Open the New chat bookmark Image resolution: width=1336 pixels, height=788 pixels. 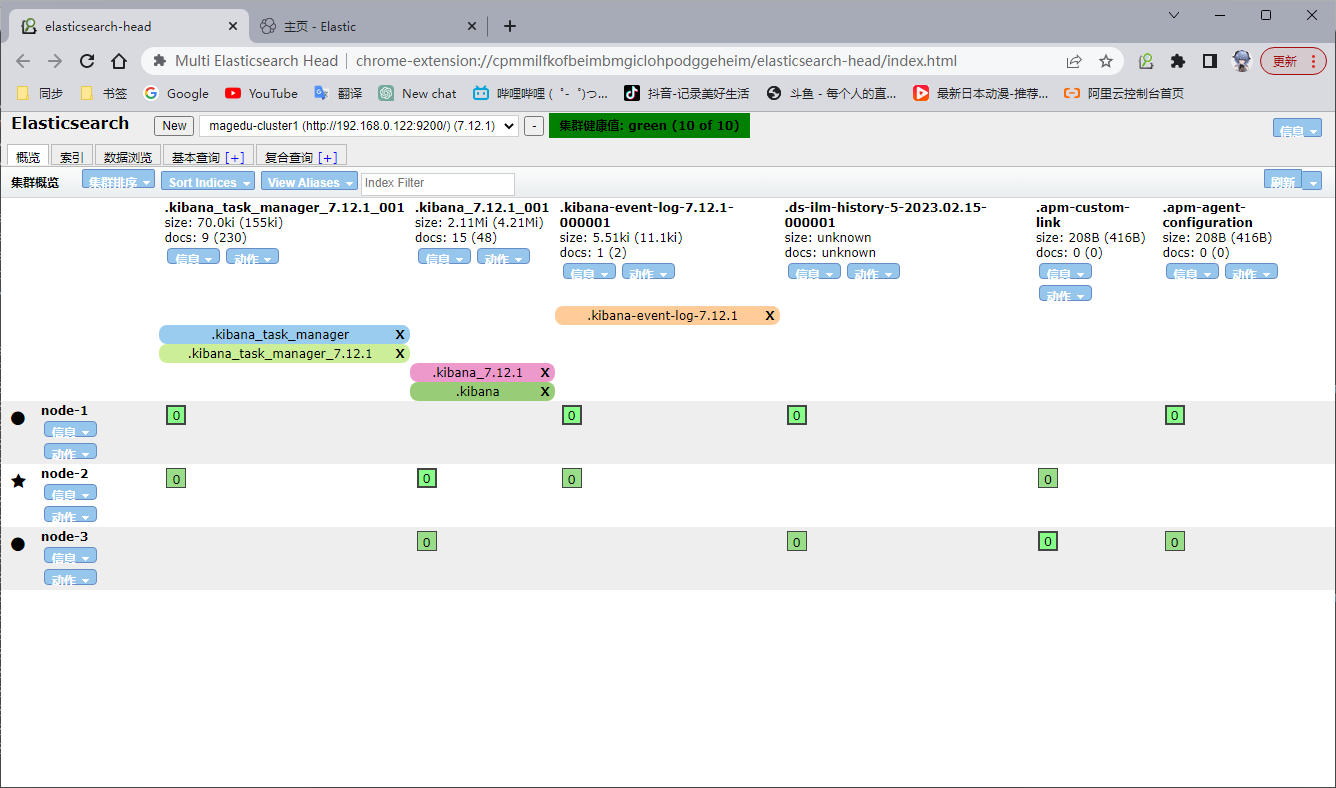click(x=417, y=93)
